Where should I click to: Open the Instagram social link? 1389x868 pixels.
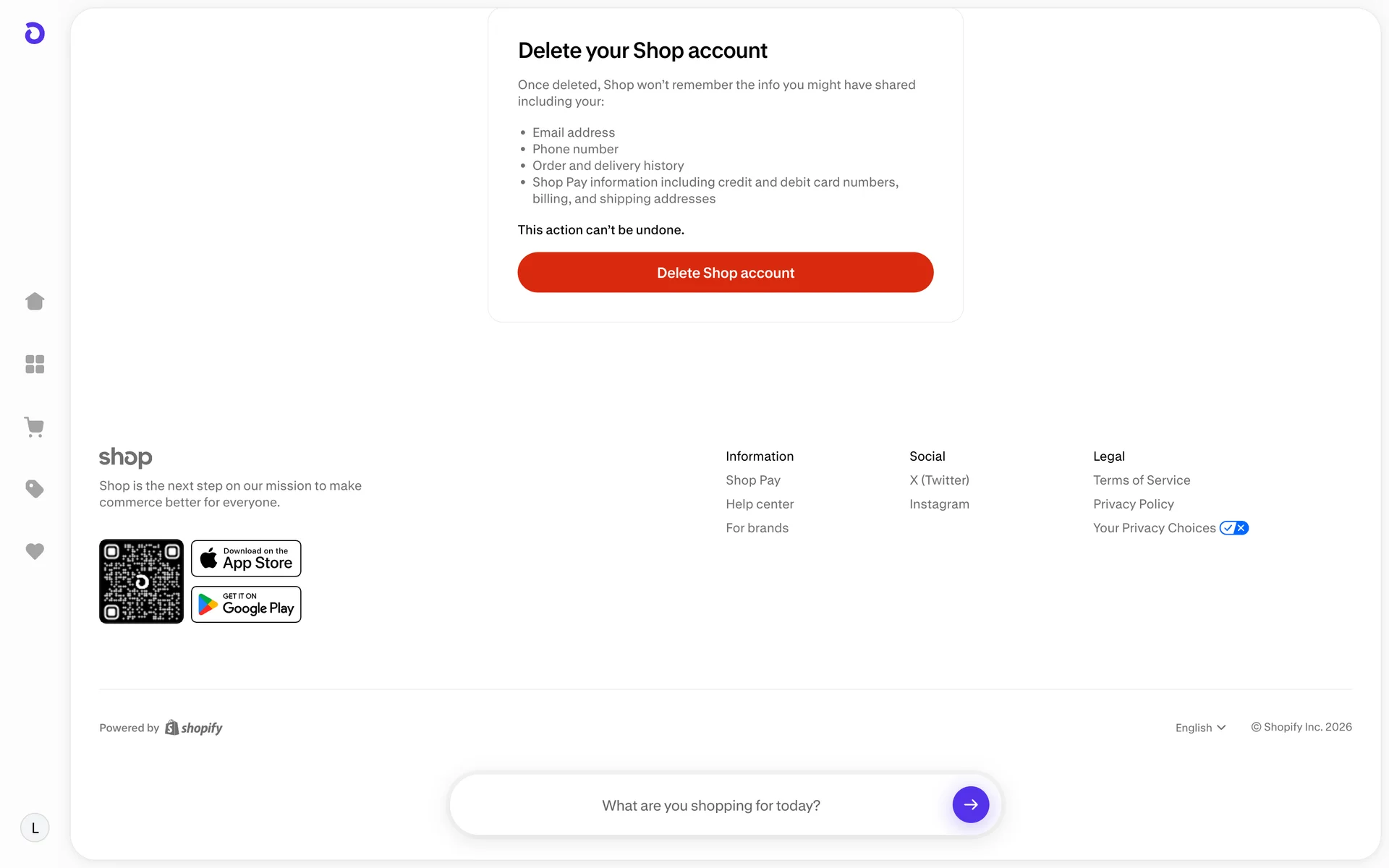click(x=938, y=504)
